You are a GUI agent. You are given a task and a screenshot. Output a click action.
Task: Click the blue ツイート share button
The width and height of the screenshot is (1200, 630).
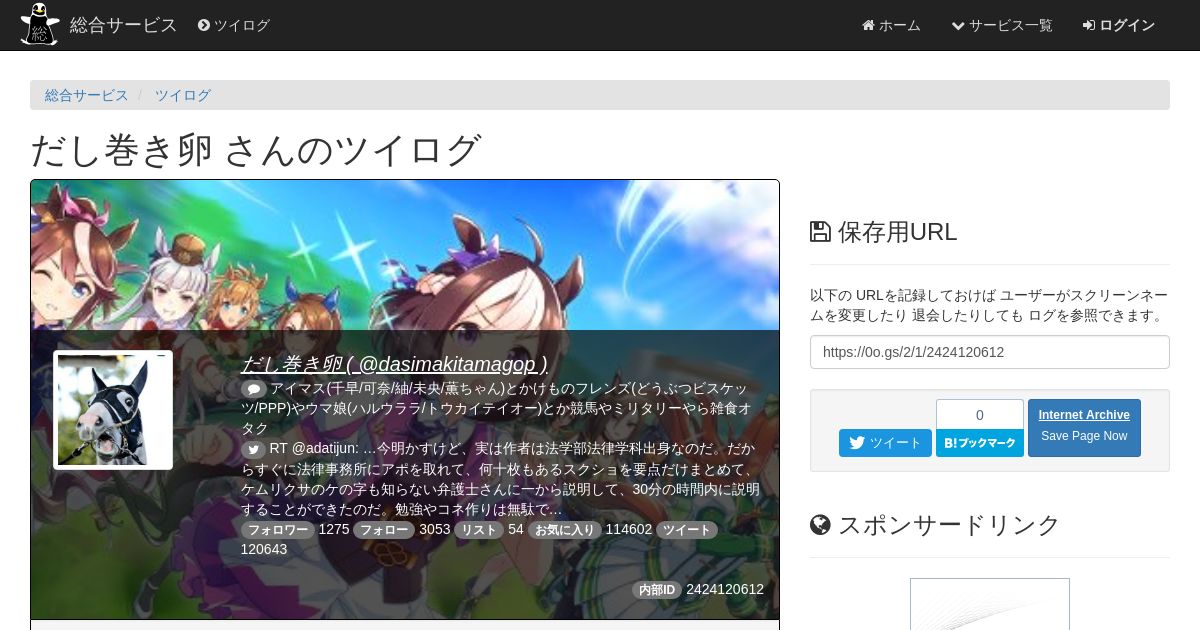(x=885, y=443)
